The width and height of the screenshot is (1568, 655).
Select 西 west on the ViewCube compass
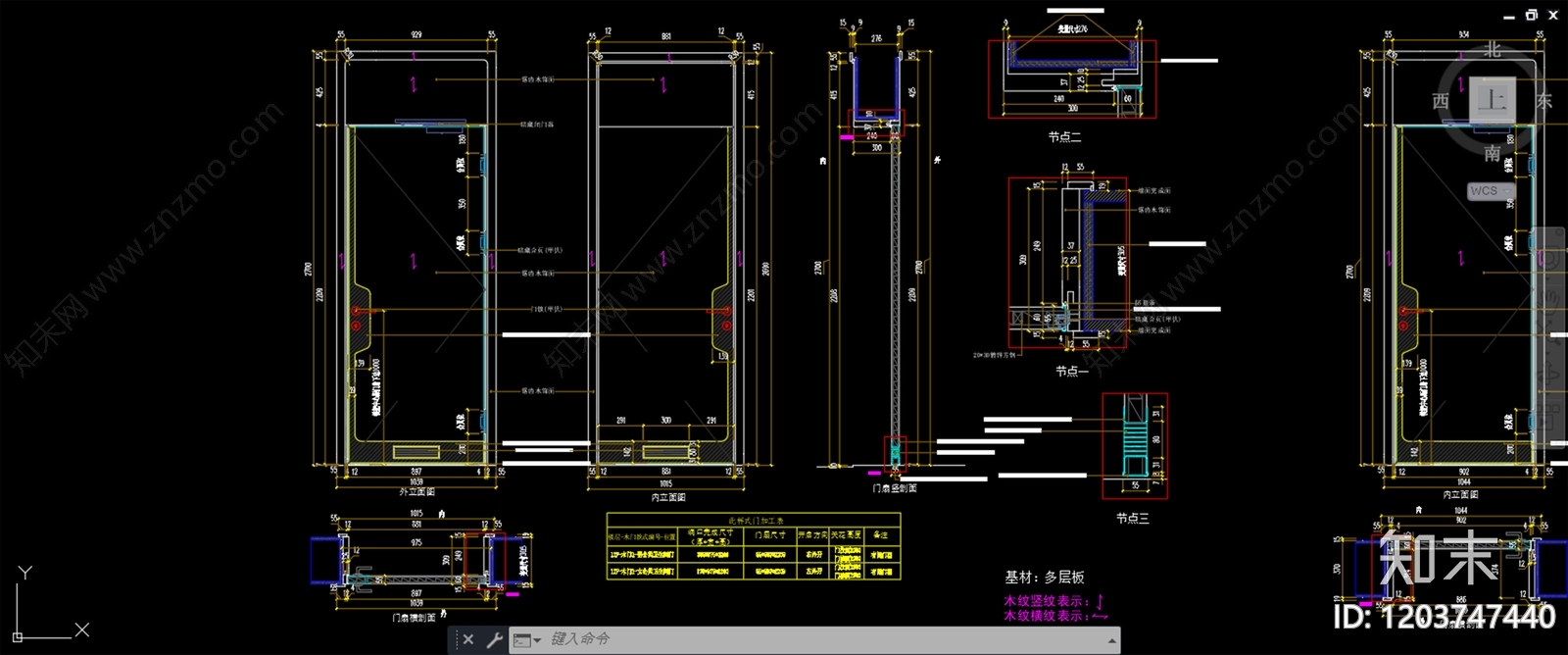click(x=1441, y=101)
